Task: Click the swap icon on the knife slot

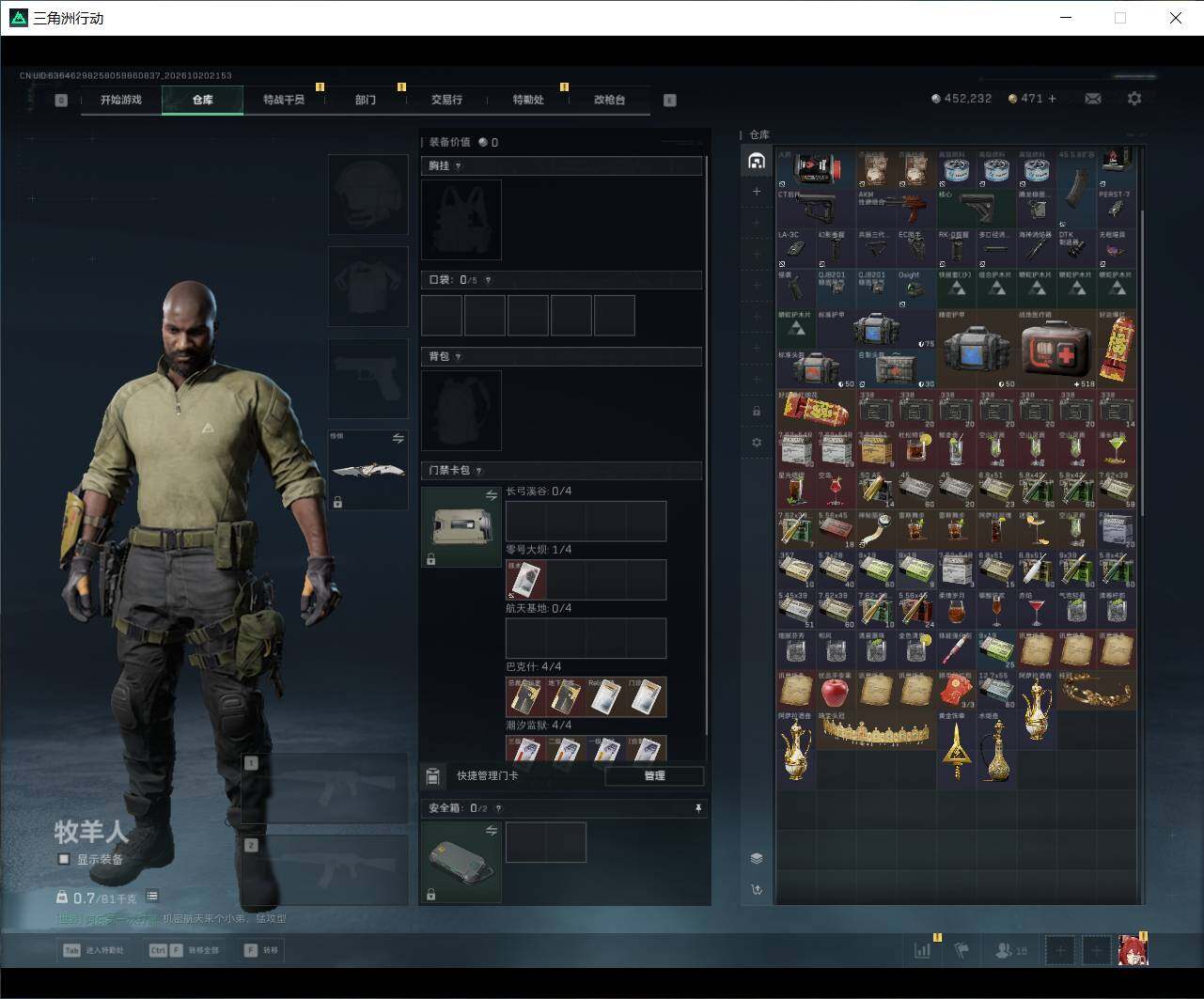Action: 398,439
